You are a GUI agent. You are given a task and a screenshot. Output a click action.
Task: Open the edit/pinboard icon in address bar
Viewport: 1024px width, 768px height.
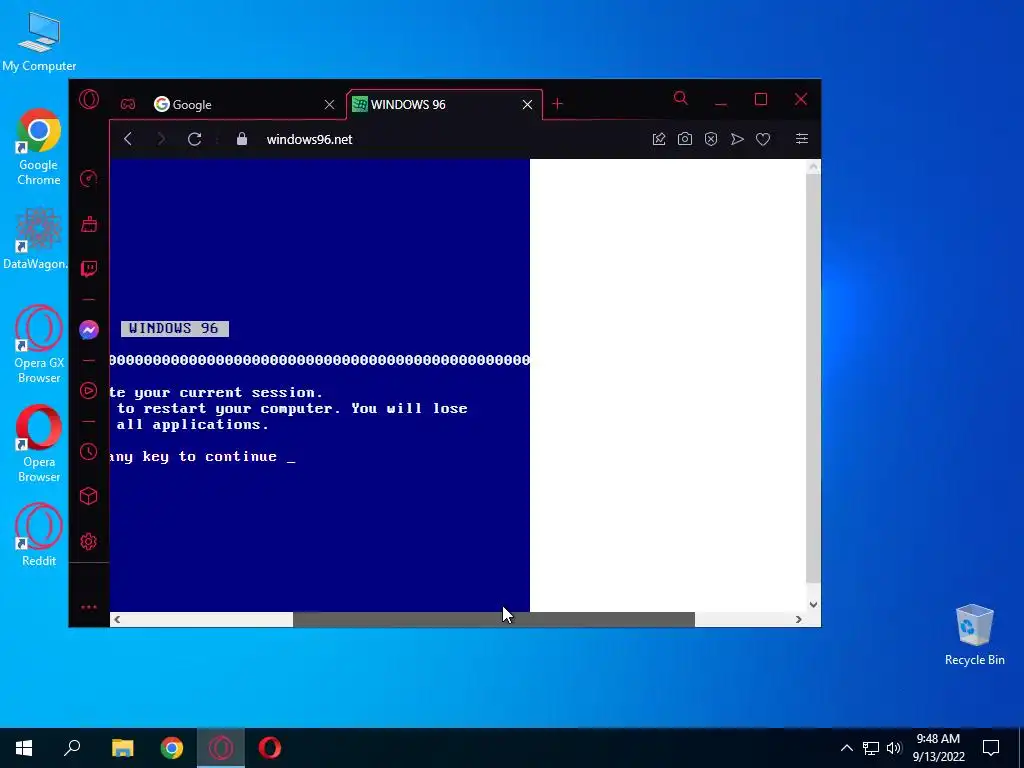click(x=659, y=139)
